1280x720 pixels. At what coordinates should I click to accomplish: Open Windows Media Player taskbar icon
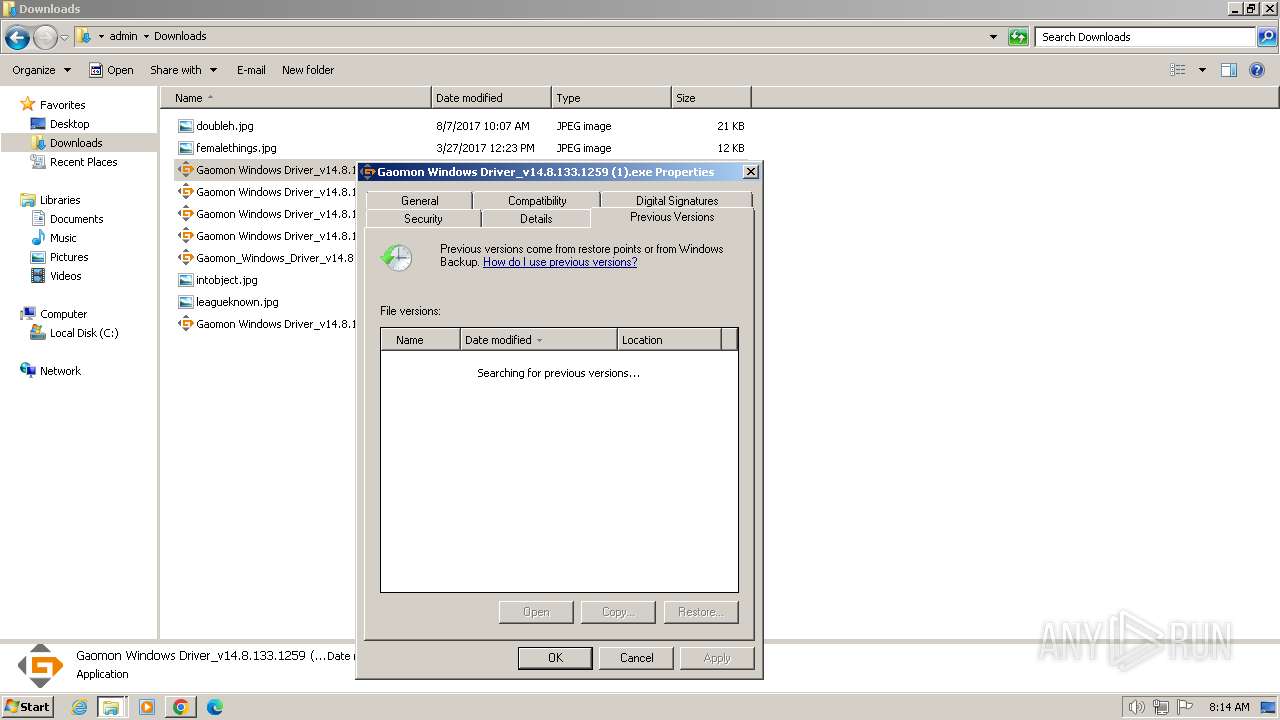(147, 707)
